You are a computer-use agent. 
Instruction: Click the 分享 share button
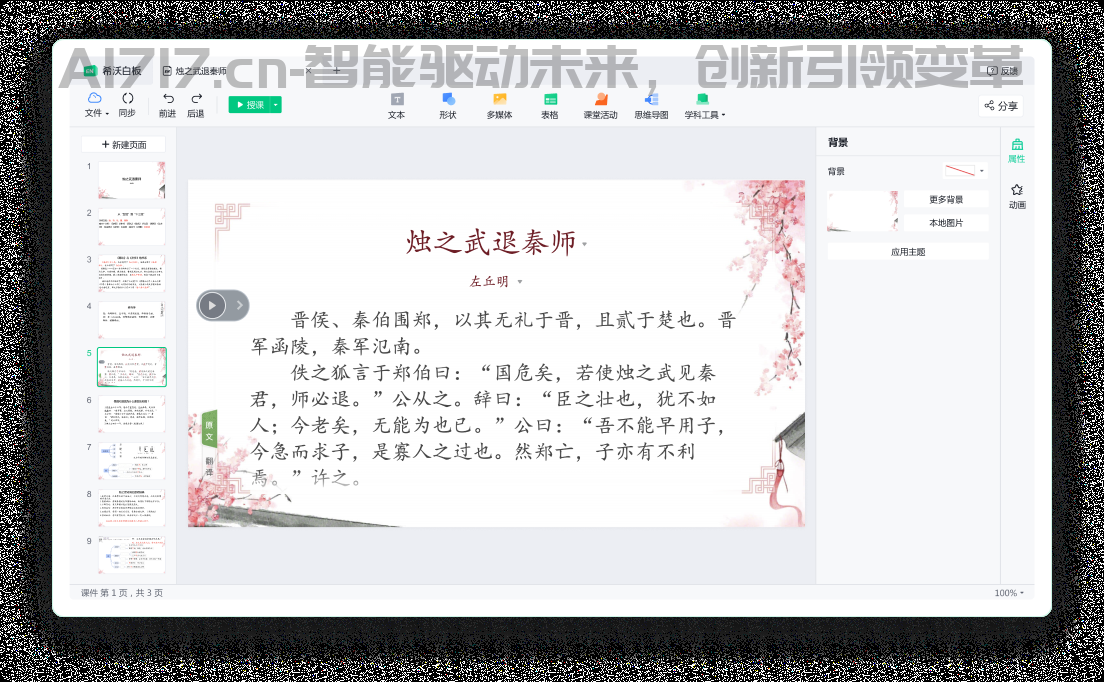pos(1000,106)
